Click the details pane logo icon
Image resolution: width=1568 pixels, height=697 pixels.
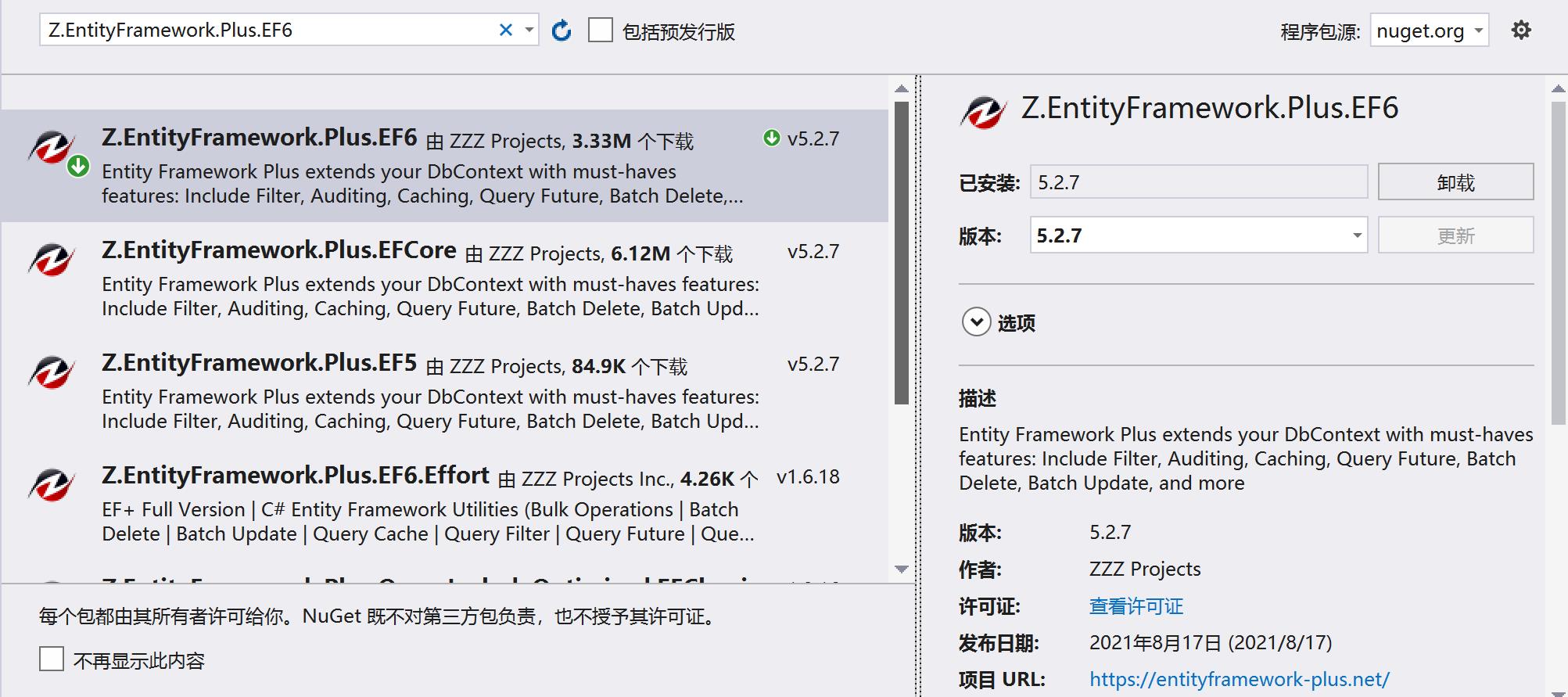[984, 113]
